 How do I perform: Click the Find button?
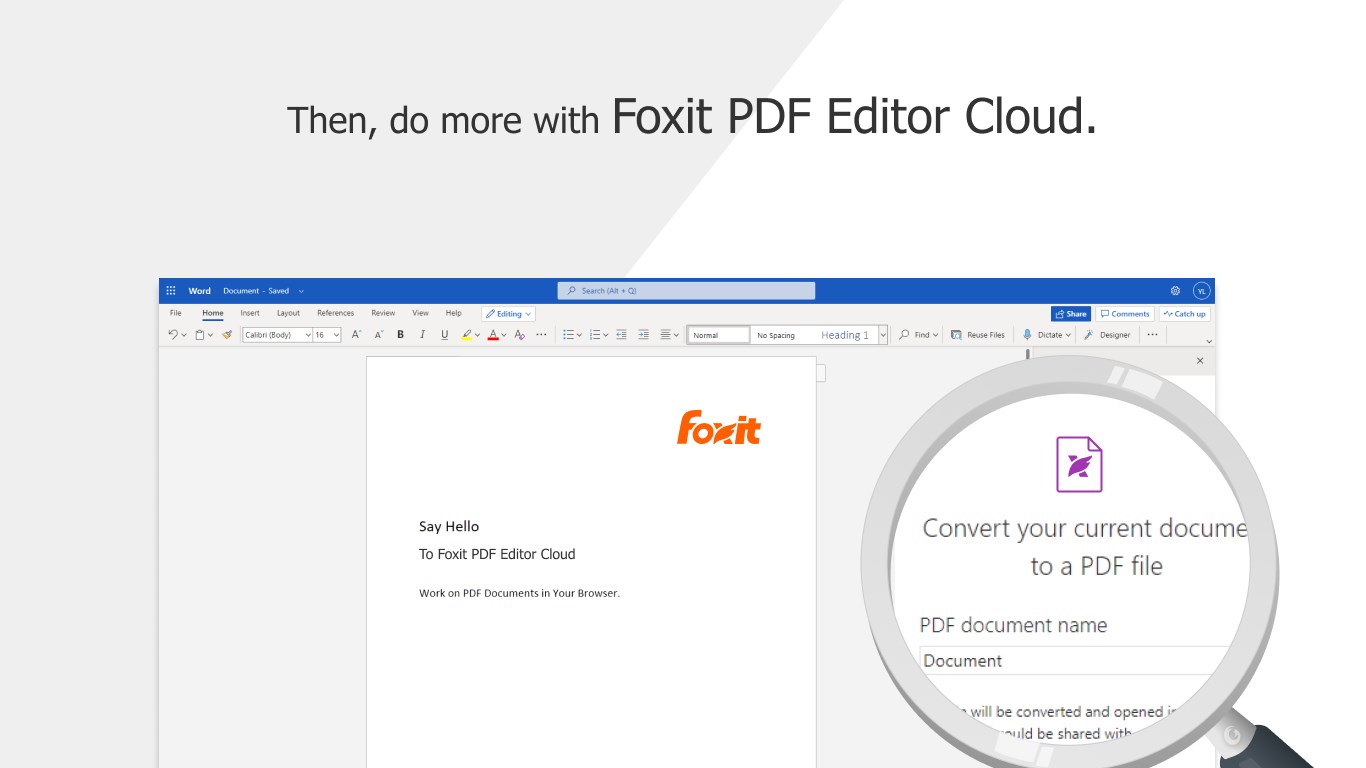[918, 335]
